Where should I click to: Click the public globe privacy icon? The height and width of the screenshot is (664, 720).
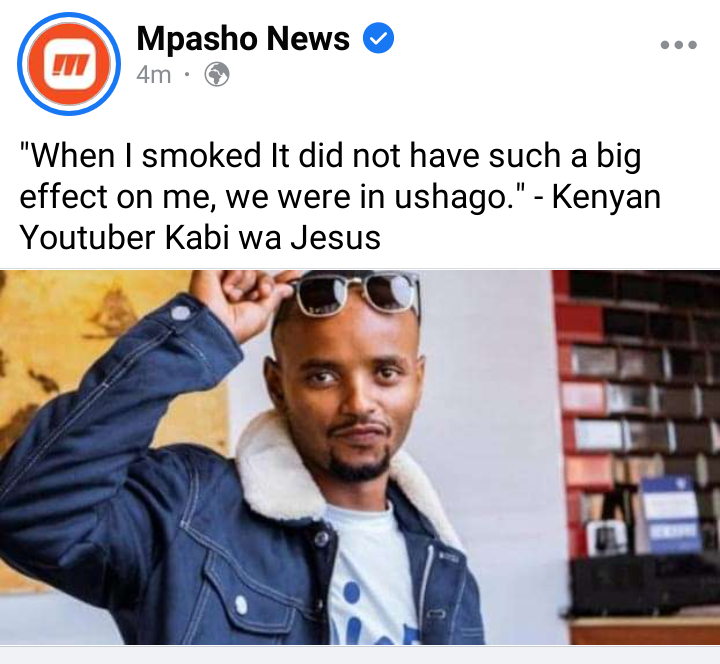tap(217, 74)
